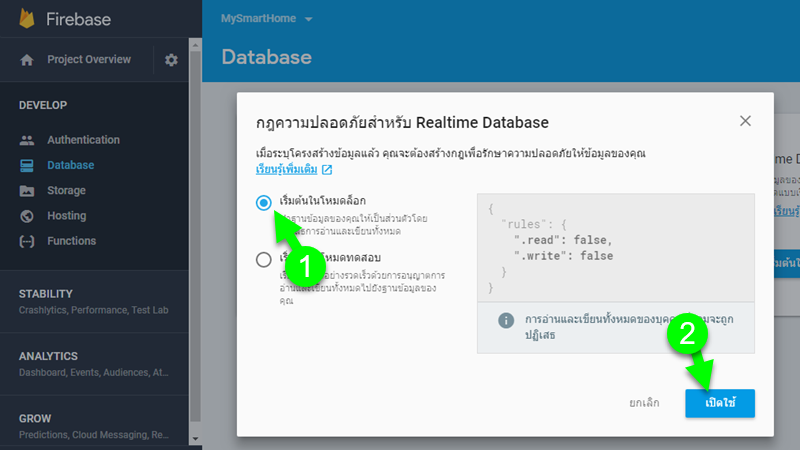Click the Functions brackets icon

click(x=27, y=241)
